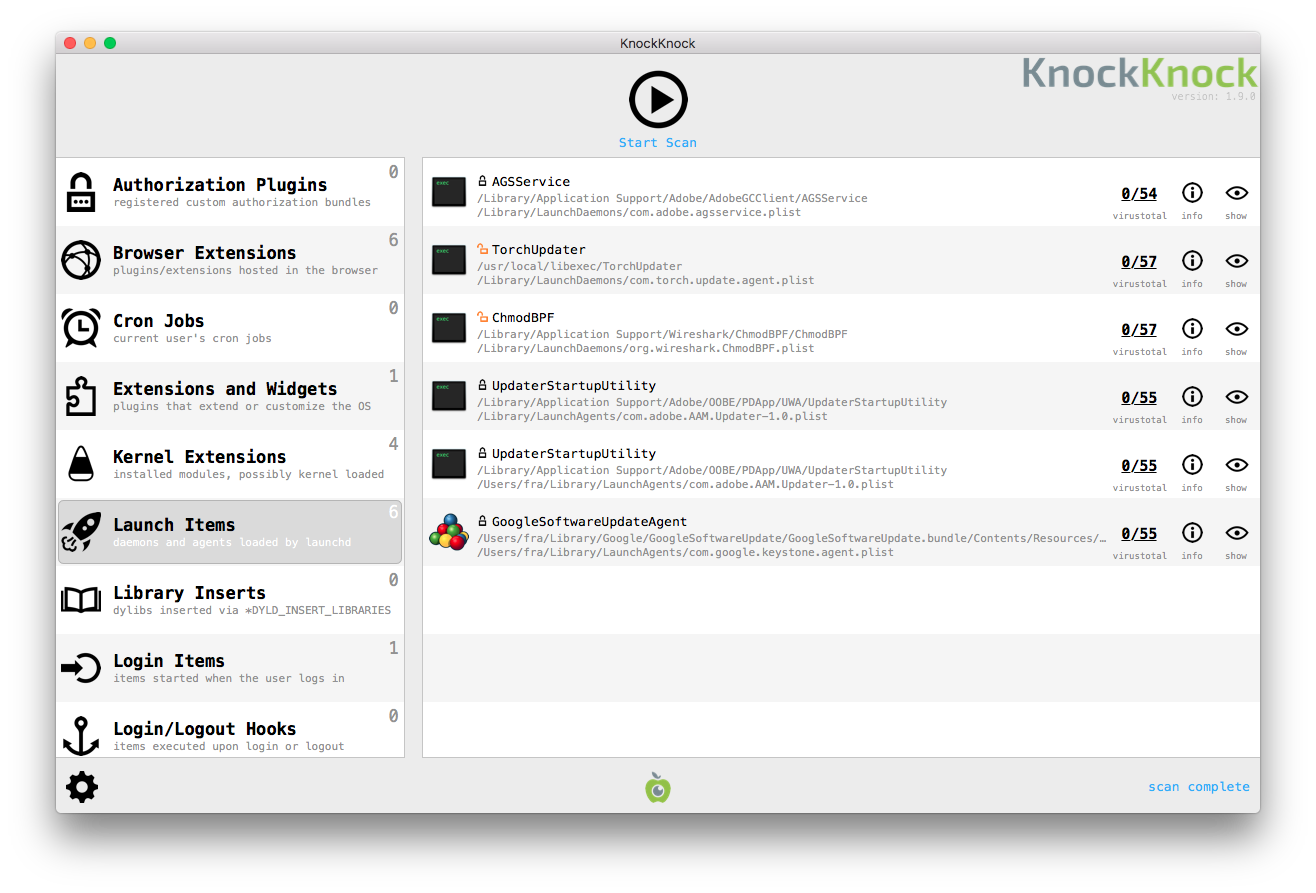Select the Login/Logout Hooks category
This screenshot has height=893, width=1316.
(230, 735)
